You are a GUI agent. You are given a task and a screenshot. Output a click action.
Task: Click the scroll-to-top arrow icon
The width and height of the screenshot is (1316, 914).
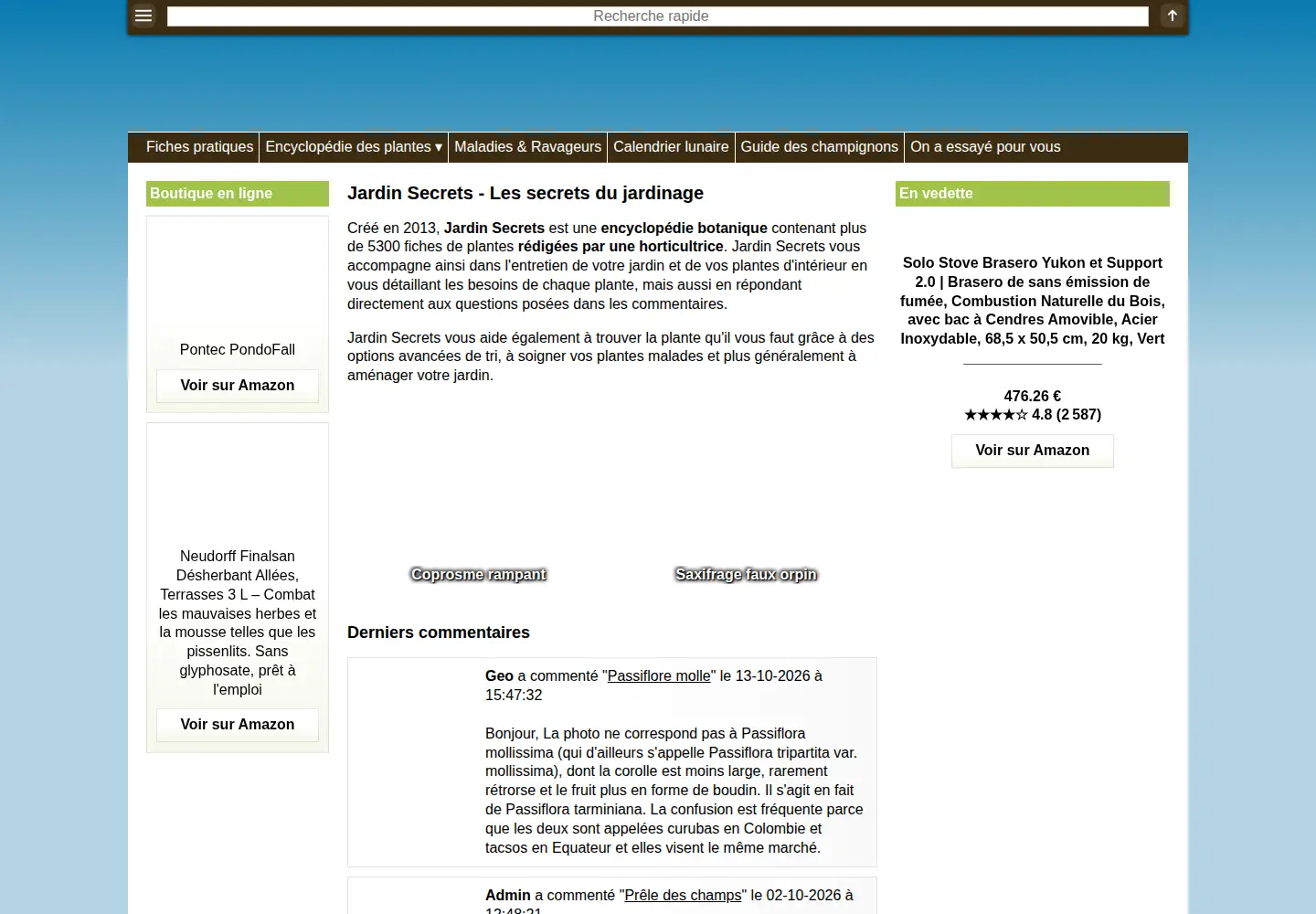[x=1173, y=16]
